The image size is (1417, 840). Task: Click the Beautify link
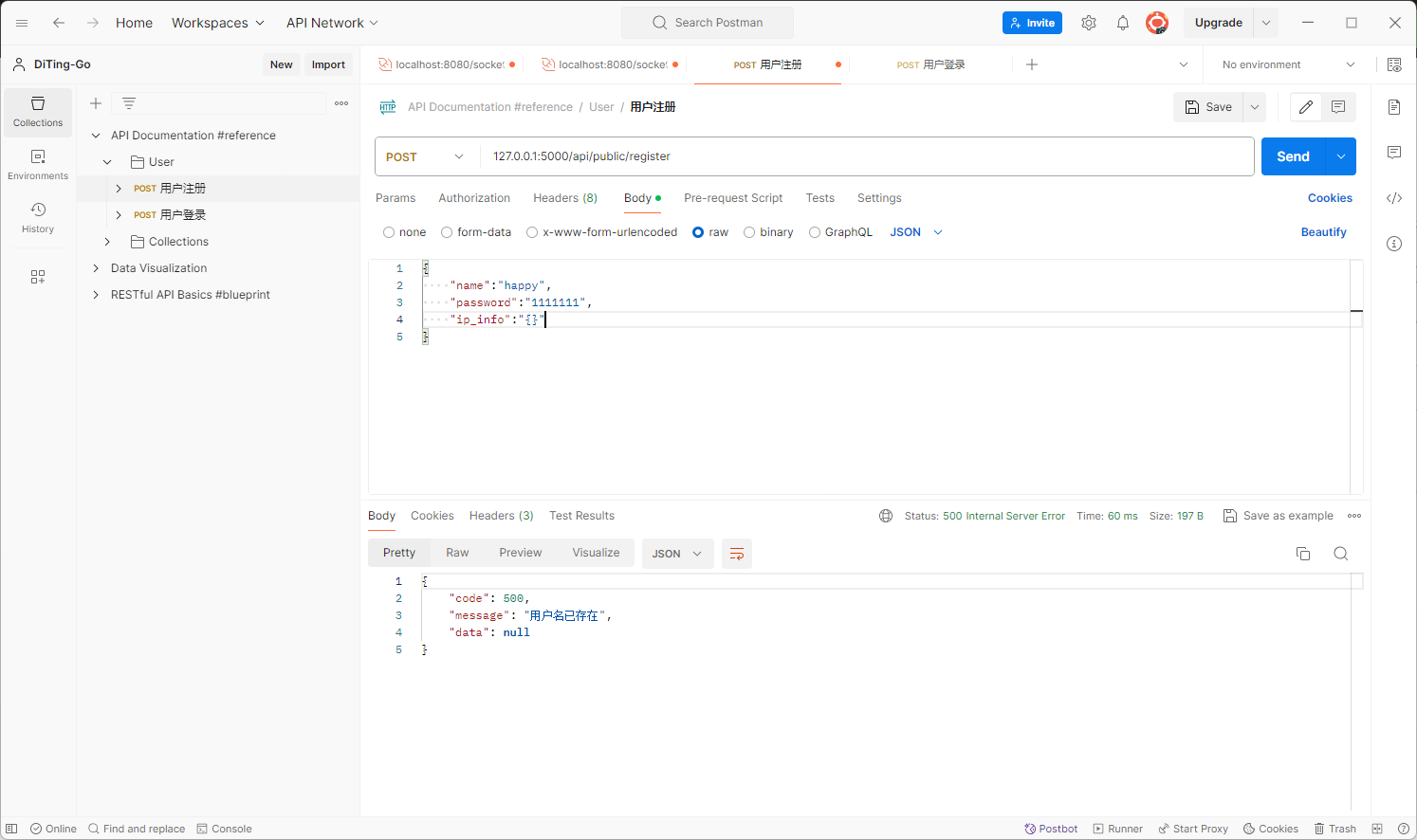1323,232
